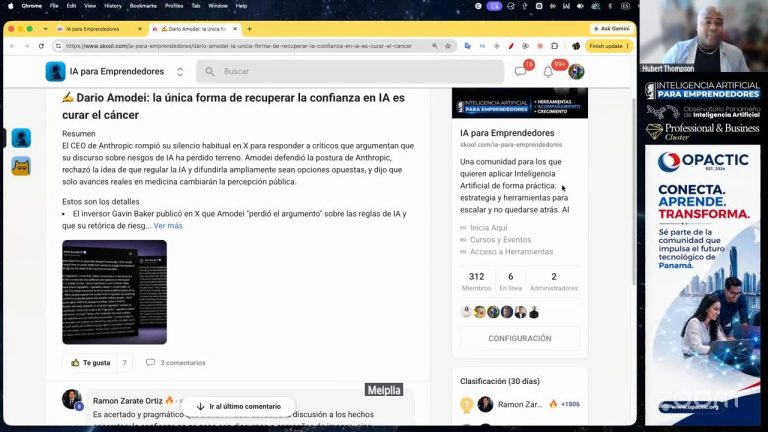Click the Buscar search field
The height and width of the screenshot is (432, 768).
[350, 72]
